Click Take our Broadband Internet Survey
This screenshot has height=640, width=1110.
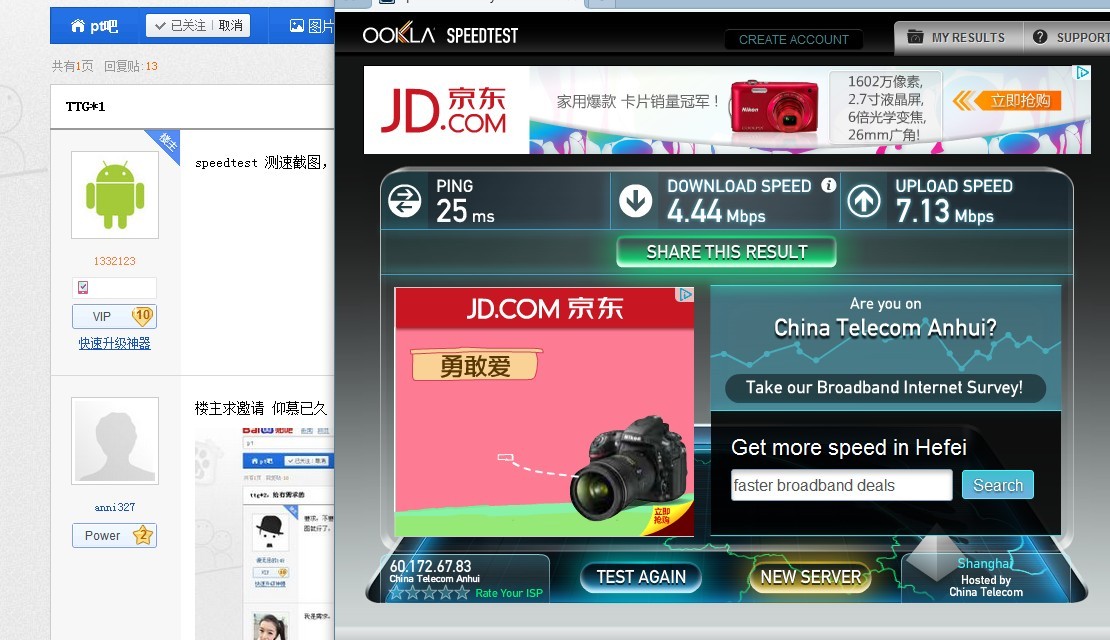[885, 388]
